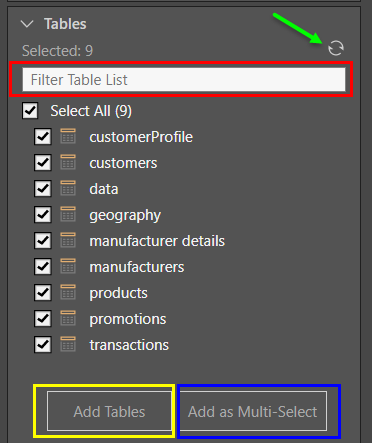Click the manufacturer details table icon
The width and height of the screenshot is (372, 443).
pos(68,240)
